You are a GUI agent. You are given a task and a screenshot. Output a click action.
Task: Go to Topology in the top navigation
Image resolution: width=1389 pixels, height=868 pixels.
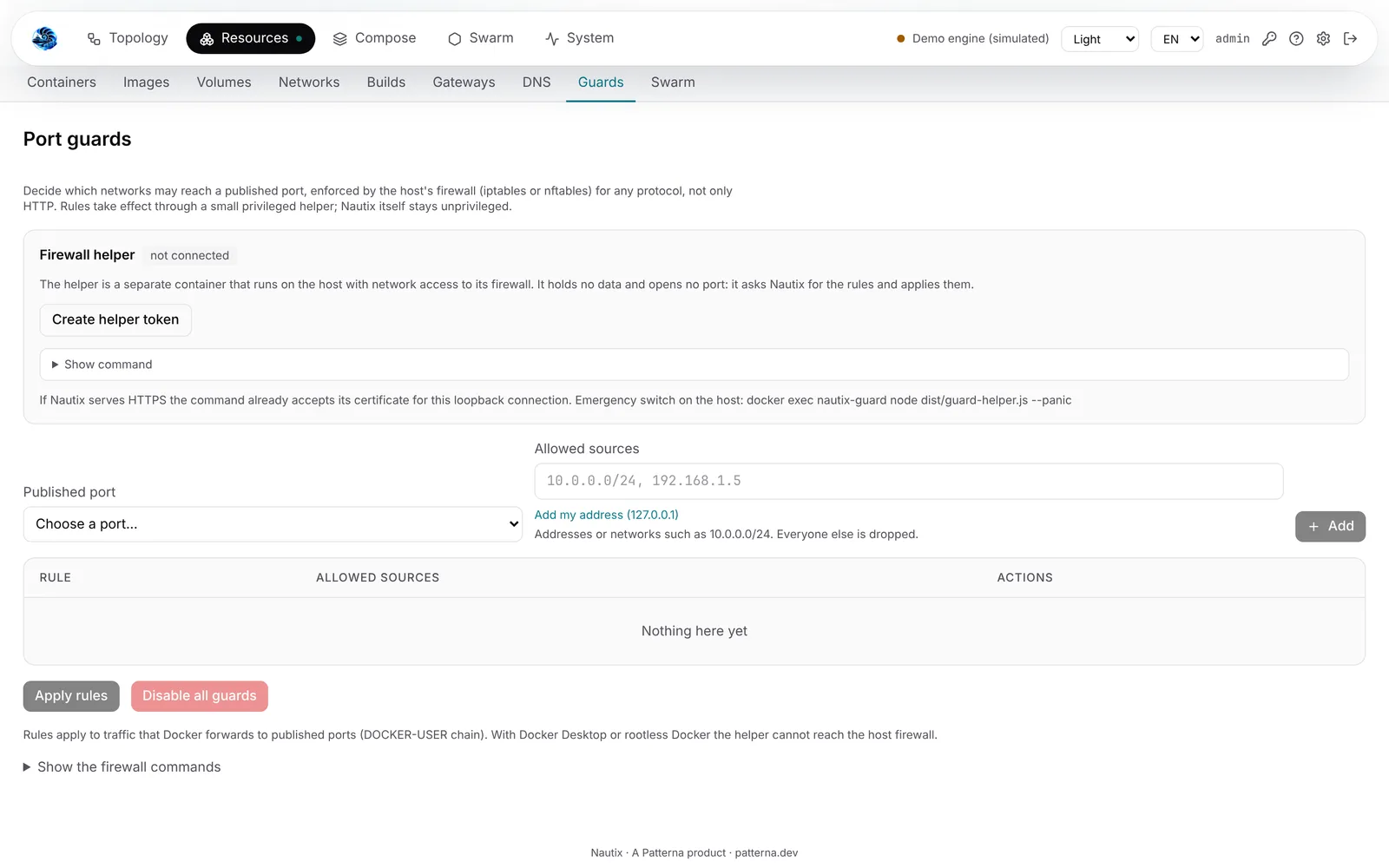[128, 38]
